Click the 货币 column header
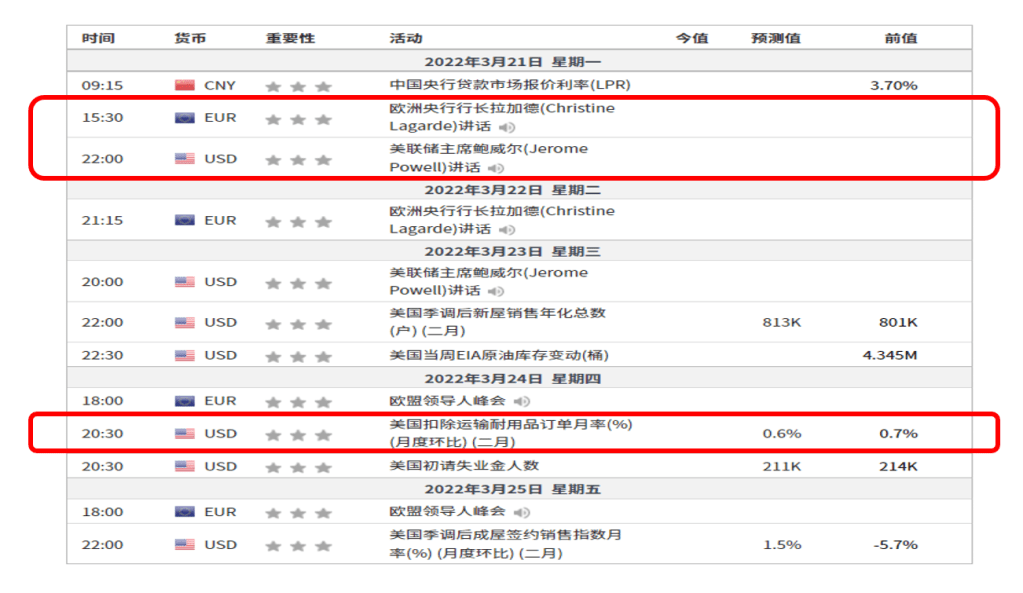Viewport: 1023px width, 593px height. (x=190, y=38)
